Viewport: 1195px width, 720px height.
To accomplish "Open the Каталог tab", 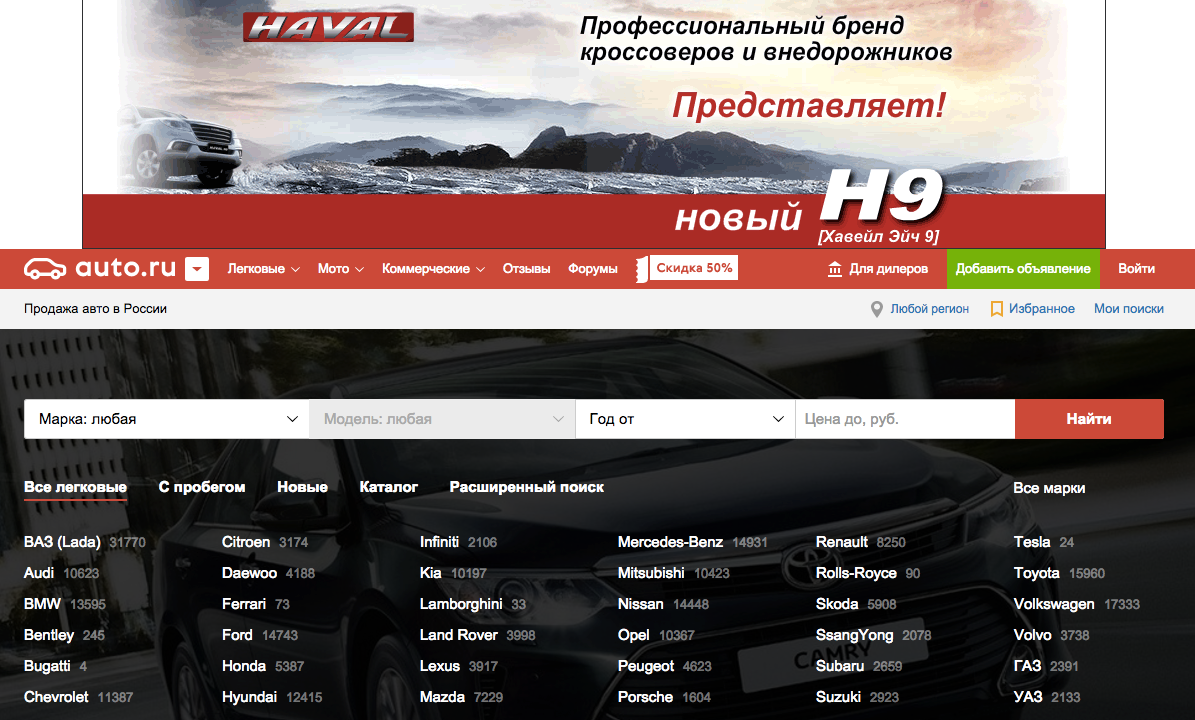I will coord(388,487).
